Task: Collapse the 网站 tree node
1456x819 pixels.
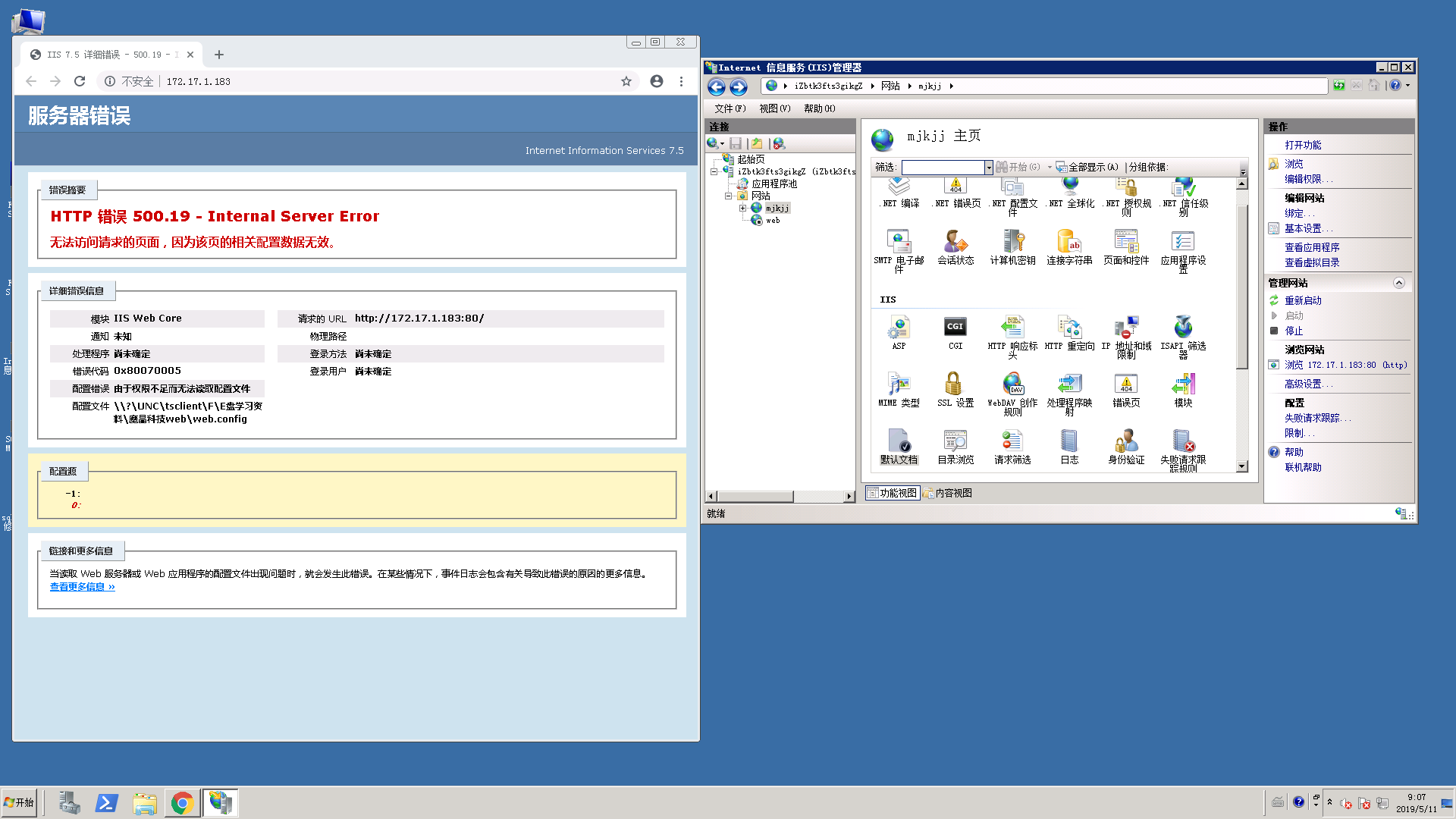Action: point(728,196)
